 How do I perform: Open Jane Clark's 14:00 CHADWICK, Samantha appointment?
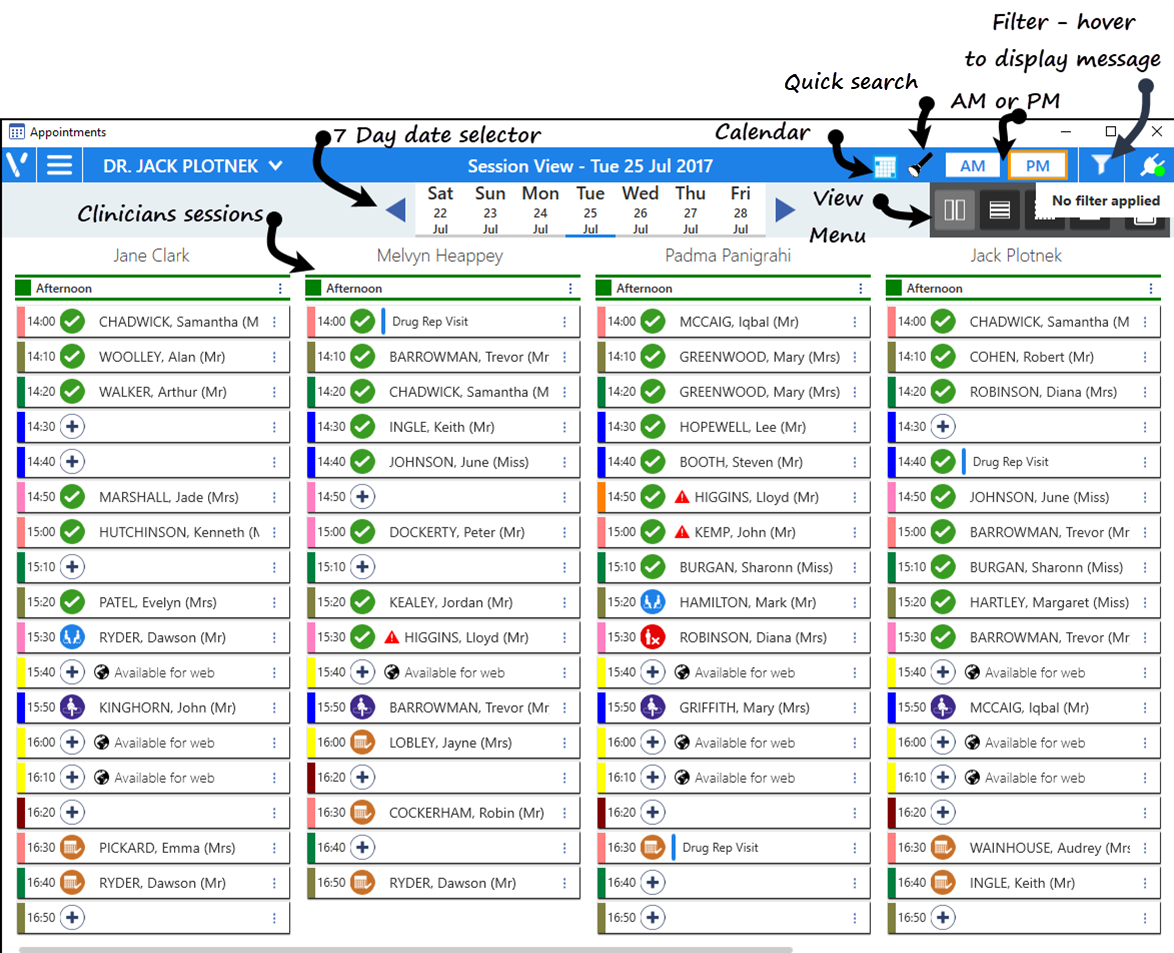pos(153,322)
